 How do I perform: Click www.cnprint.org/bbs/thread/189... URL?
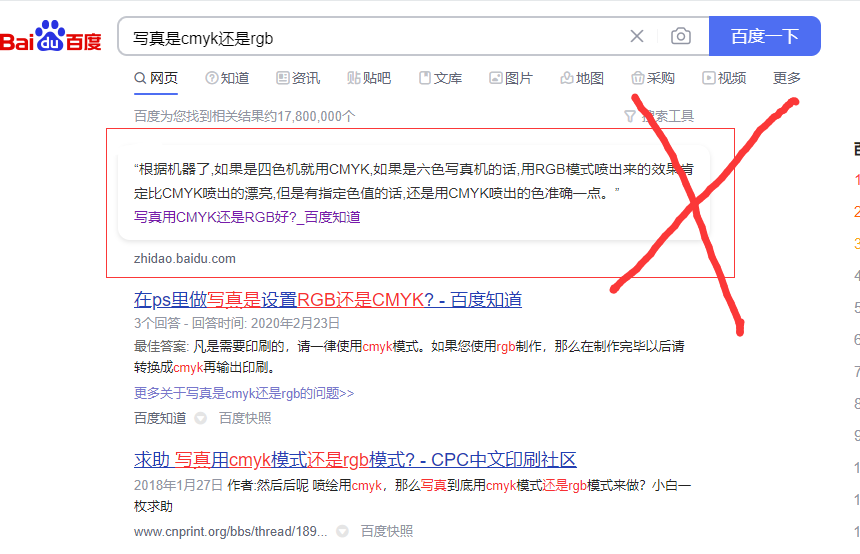tap(230, 532)
